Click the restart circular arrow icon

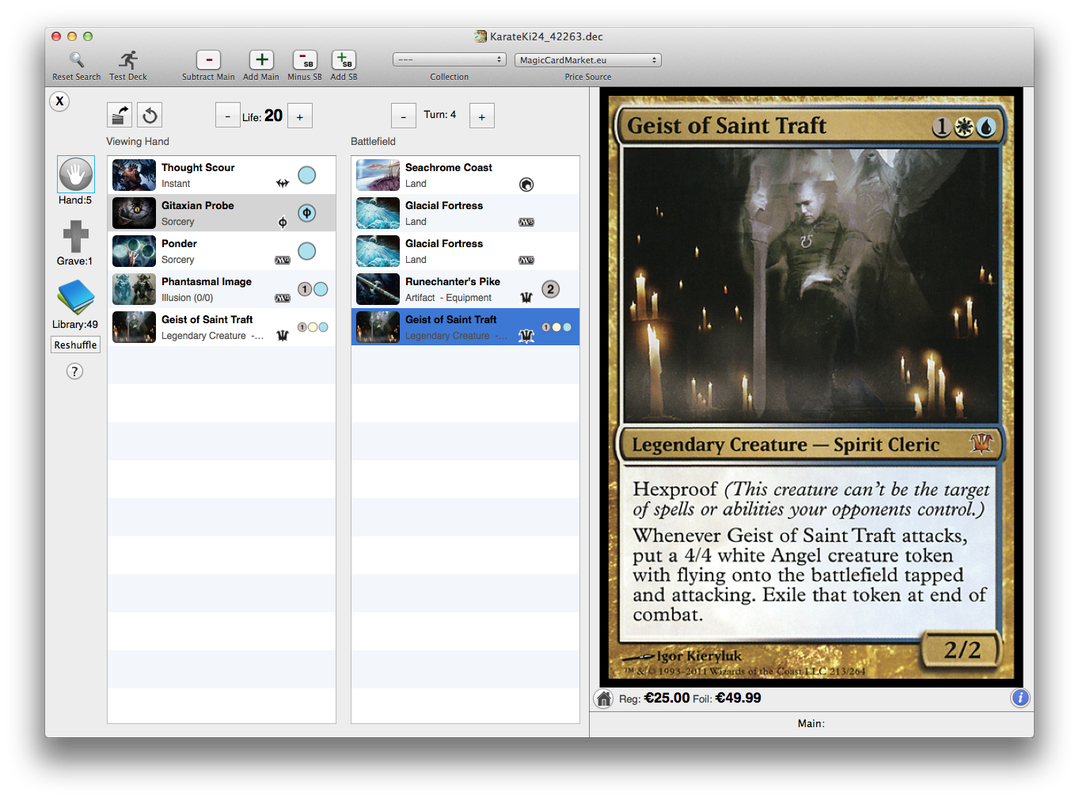coord(149,115)
